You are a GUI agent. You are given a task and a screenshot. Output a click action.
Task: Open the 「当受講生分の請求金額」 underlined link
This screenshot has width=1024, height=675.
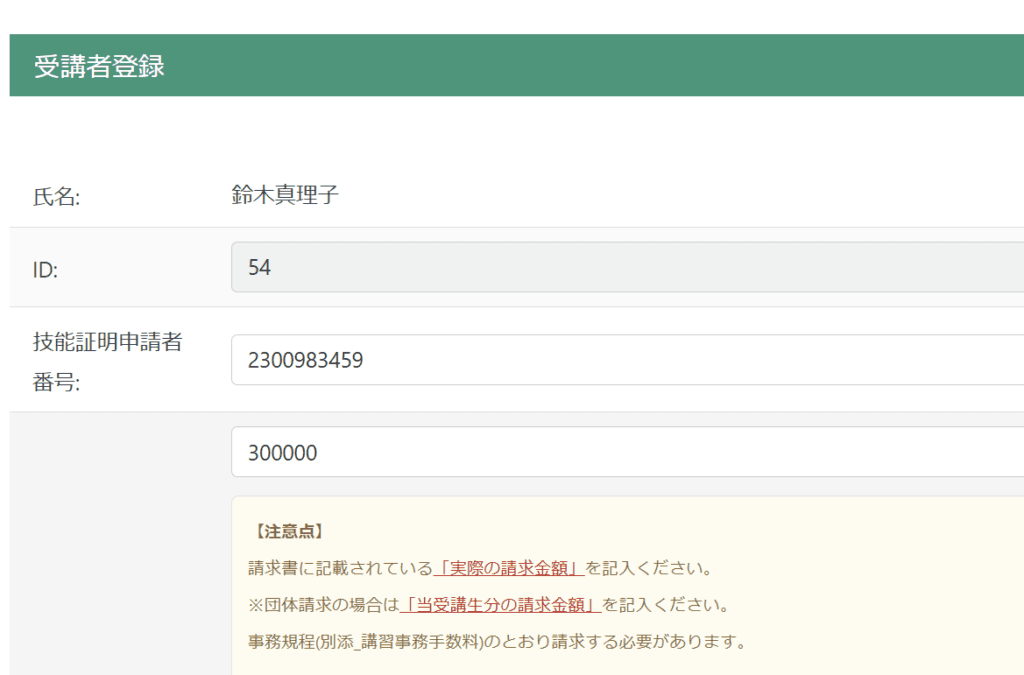point(500,605)
